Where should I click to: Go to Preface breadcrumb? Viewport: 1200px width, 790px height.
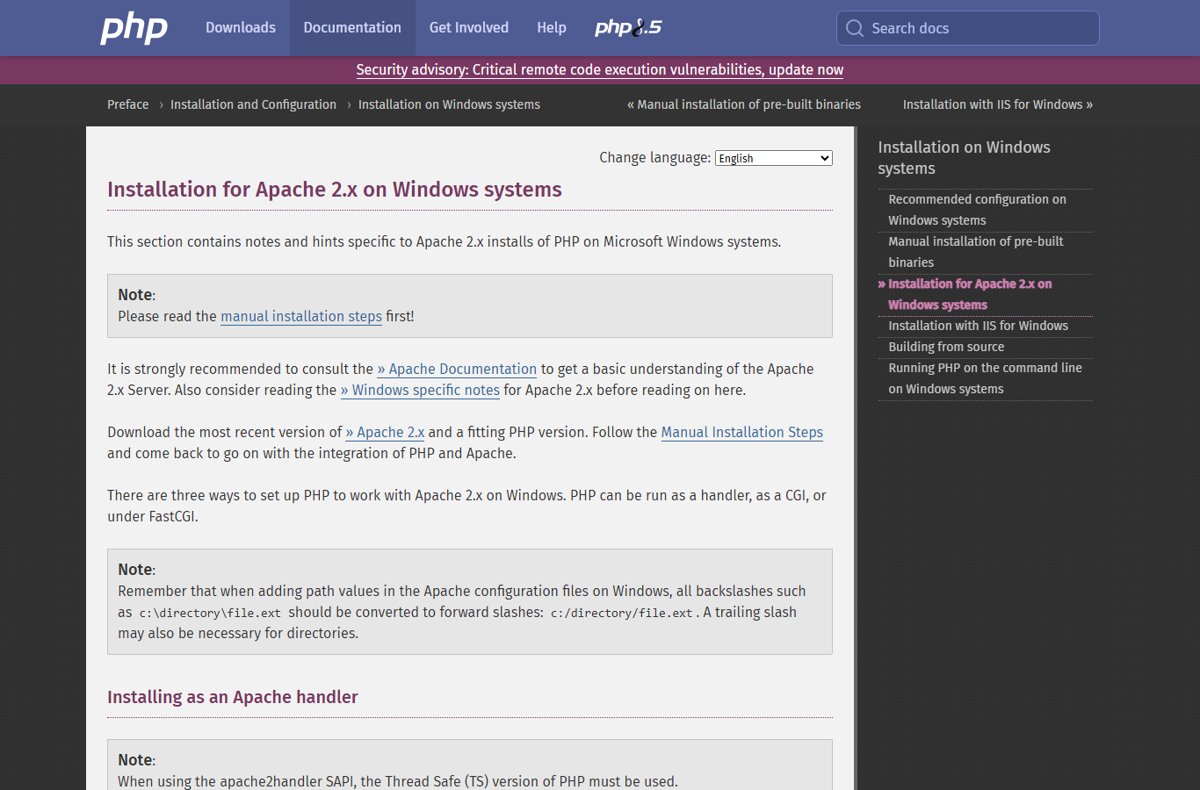click(128, 104)
